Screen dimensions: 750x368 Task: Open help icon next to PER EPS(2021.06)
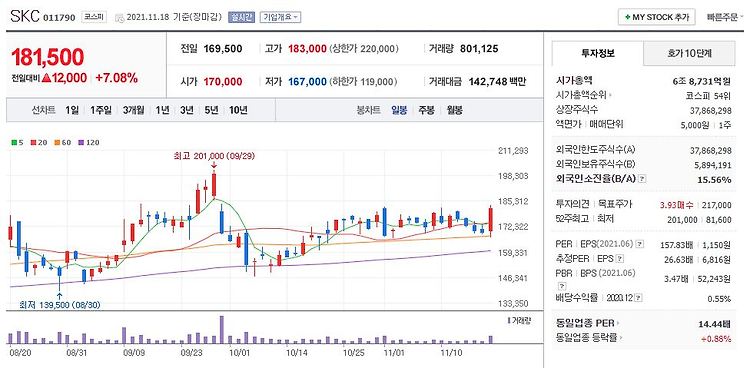click(x=640, y=244)
